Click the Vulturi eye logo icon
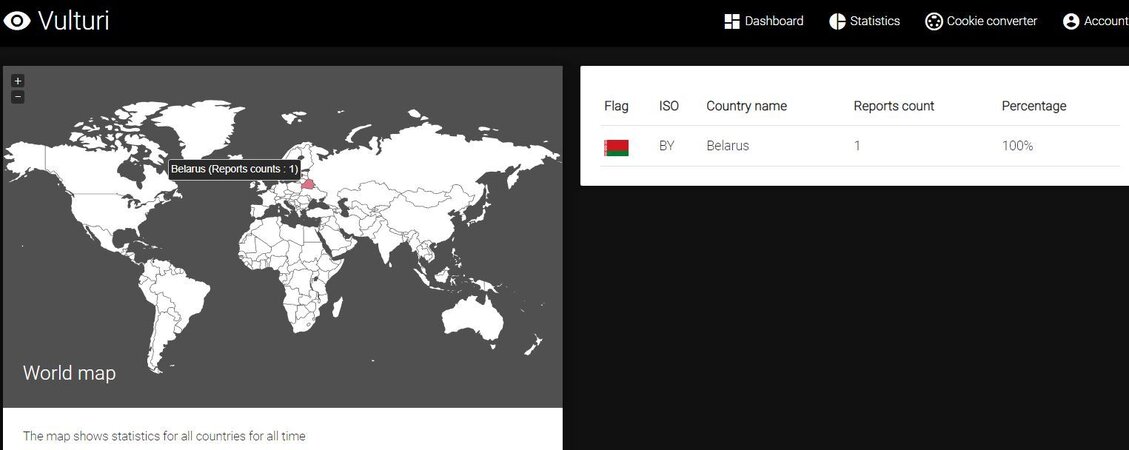1129x450 pixels. (x=17, y=21)
